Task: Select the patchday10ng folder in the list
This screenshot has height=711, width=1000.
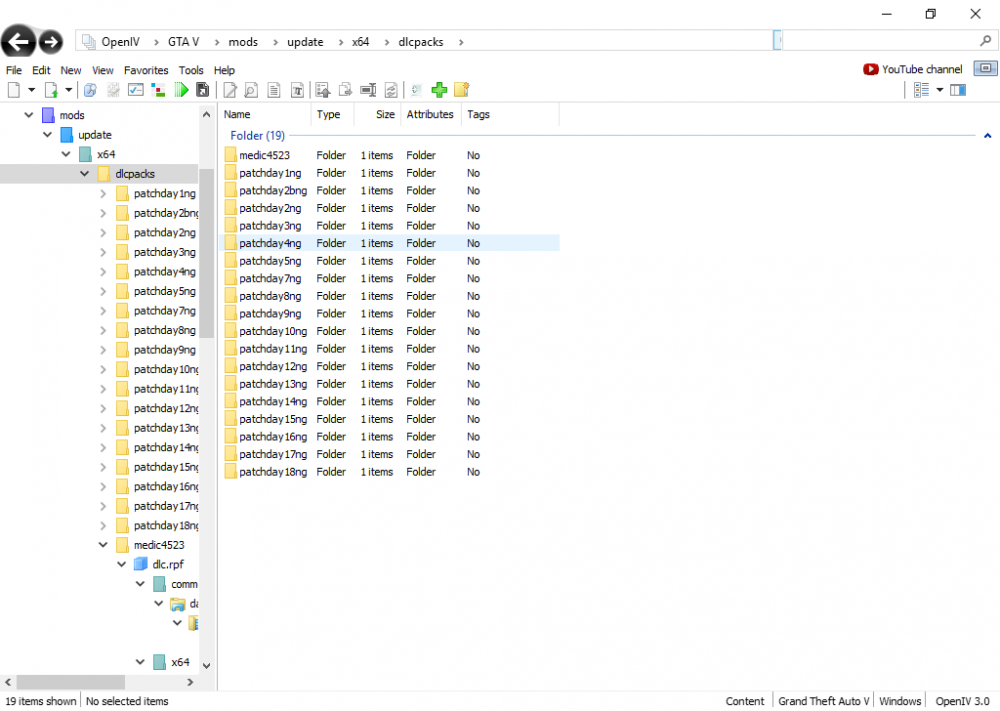Action: (x=273, y=331)
